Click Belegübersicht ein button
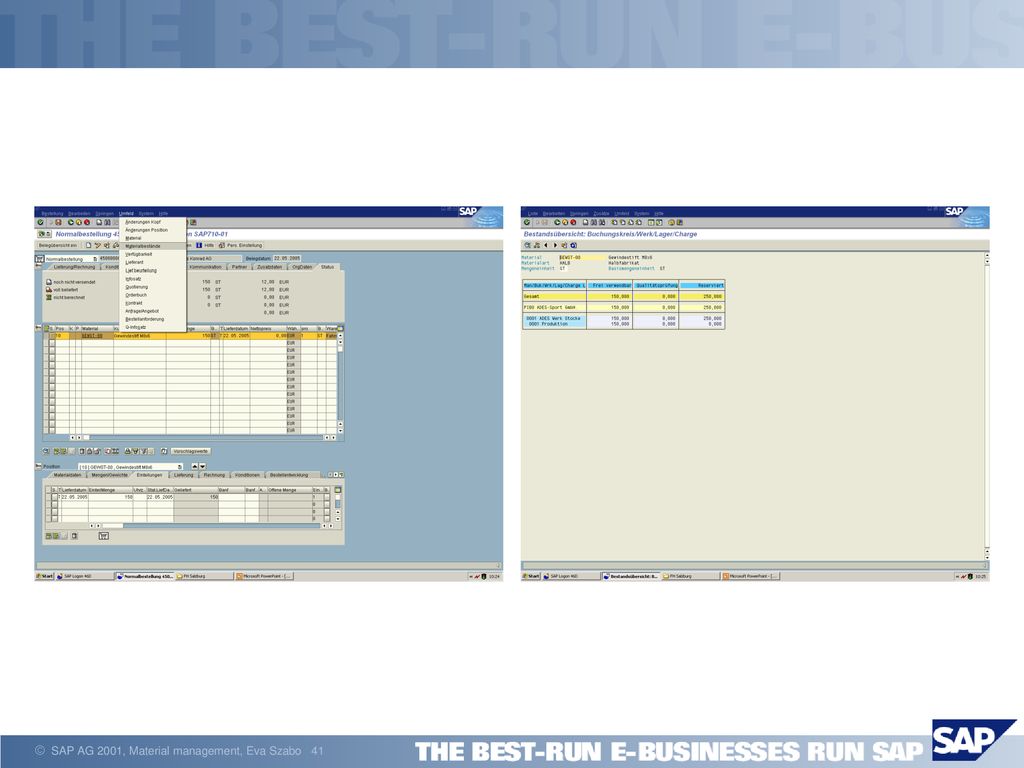 [57, 246]
